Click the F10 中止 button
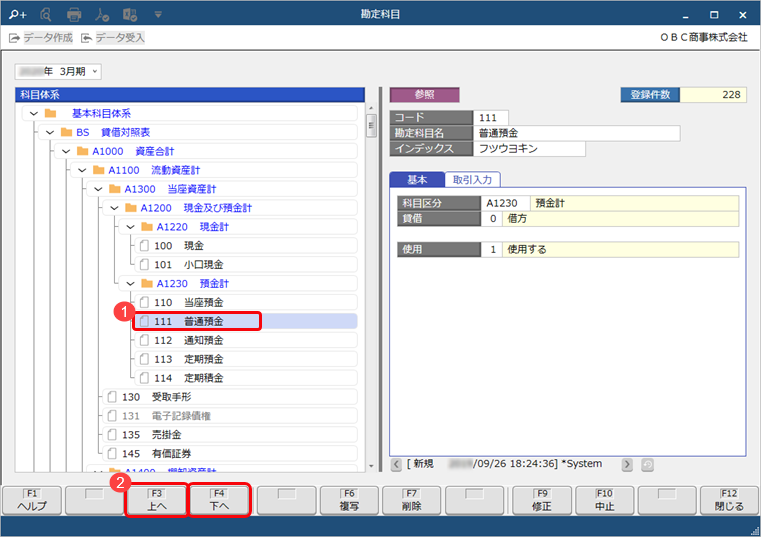The height and width of the screenshot is (537, 761). [x=604, y=500]
